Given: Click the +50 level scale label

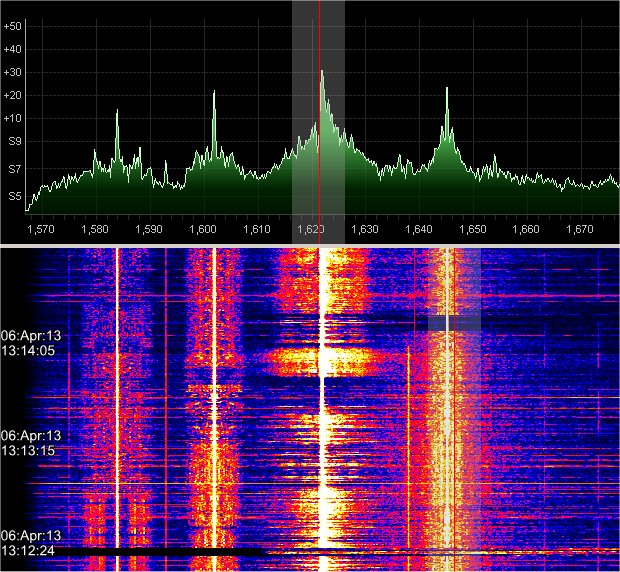Looking at the screenshot, I should (12, 27).
